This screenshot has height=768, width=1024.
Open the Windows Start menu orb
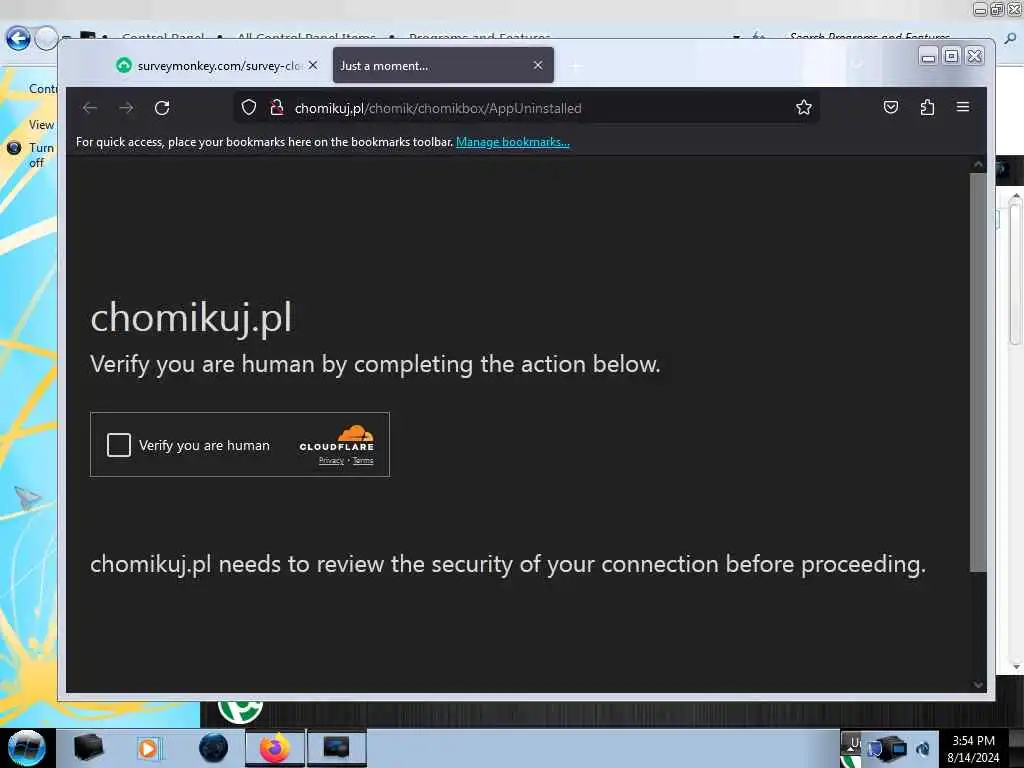(x=26, y=748)
